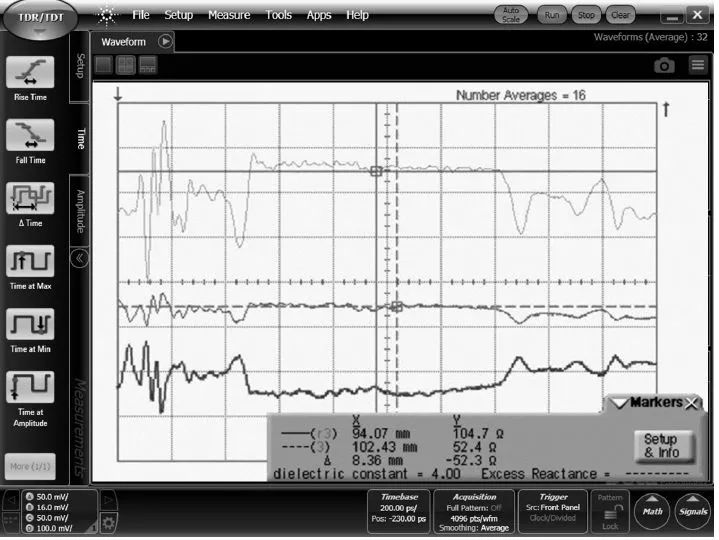Click the 94.07 mm marker X value
This screenshot has height=540, width=719.
(x=381, y=433)
